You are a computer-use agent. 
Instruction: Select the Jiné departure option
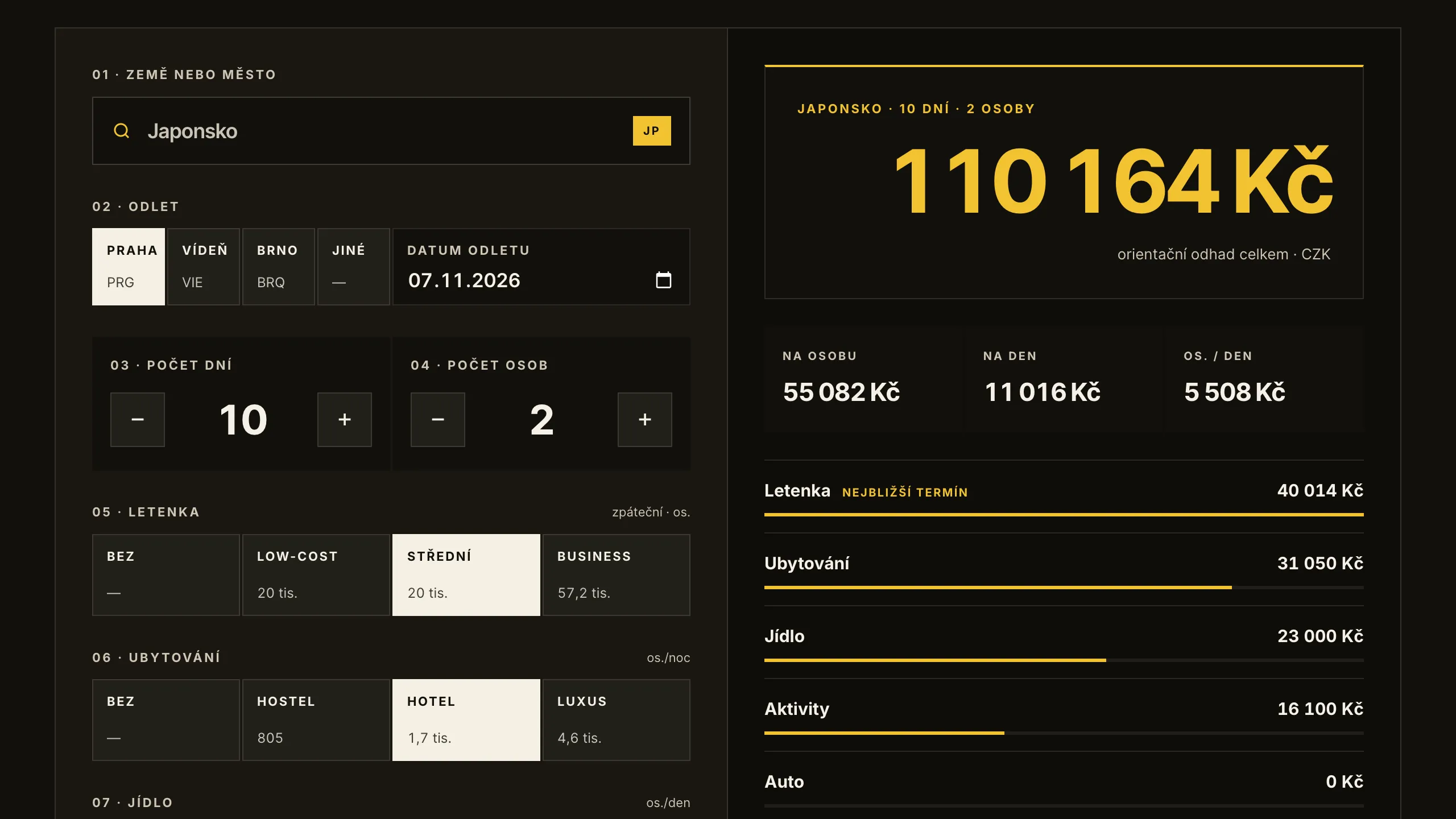click(354, 267)
